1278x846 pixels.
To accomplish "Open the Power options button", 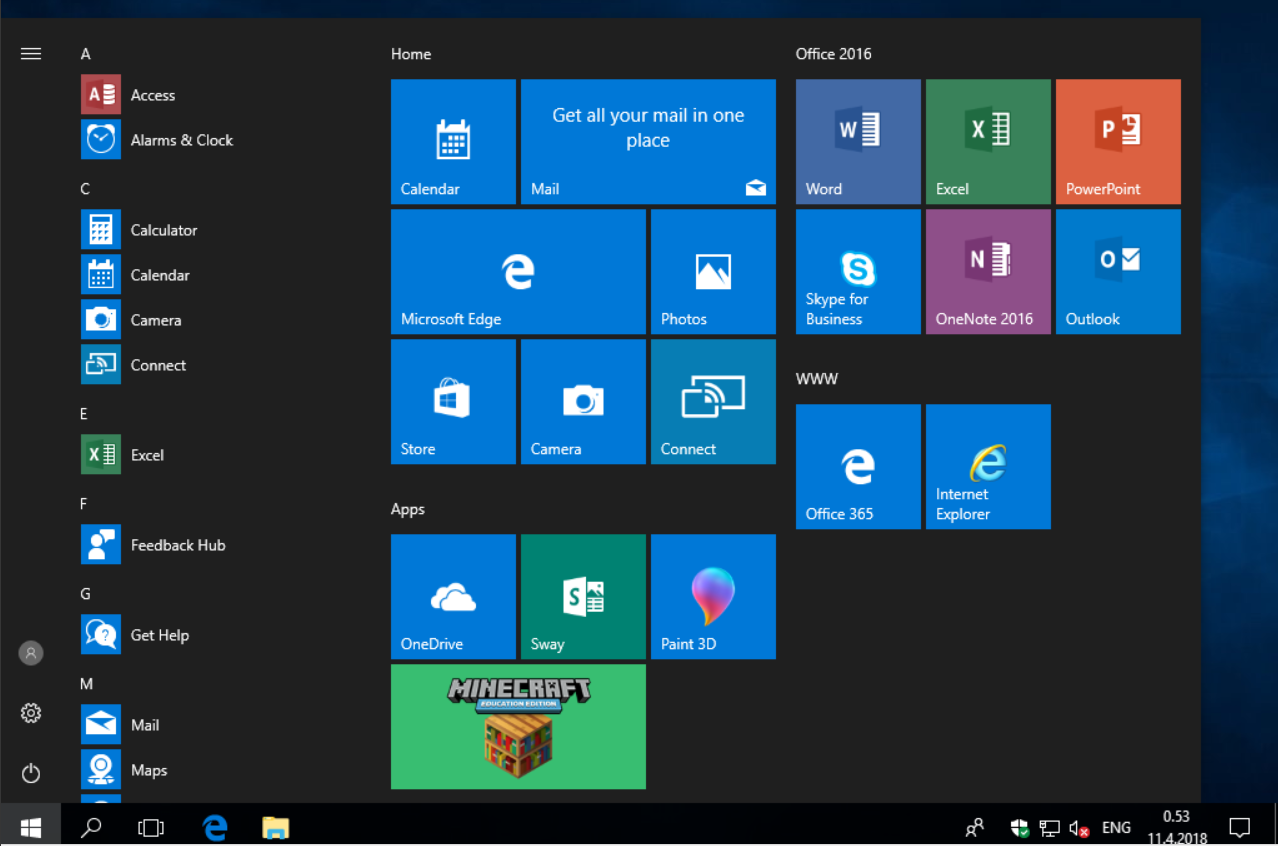I will (31, 773).
